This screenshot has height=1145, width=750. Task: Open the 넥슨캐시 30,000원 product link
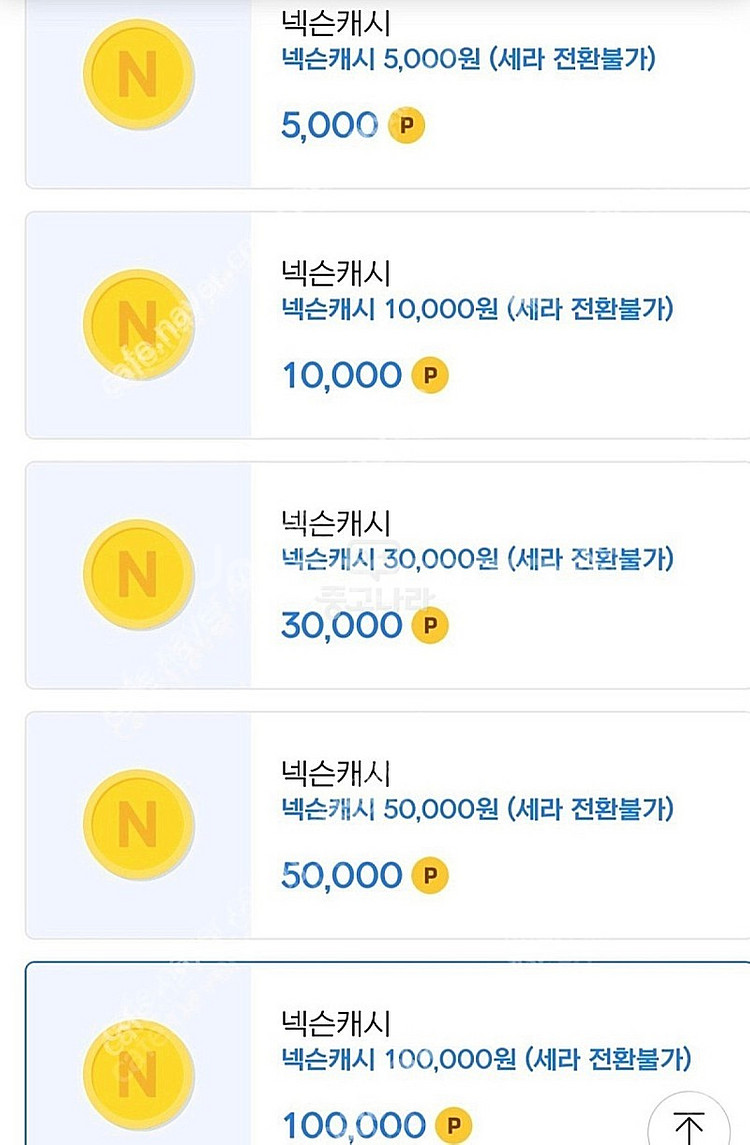[x=477, y=559]
